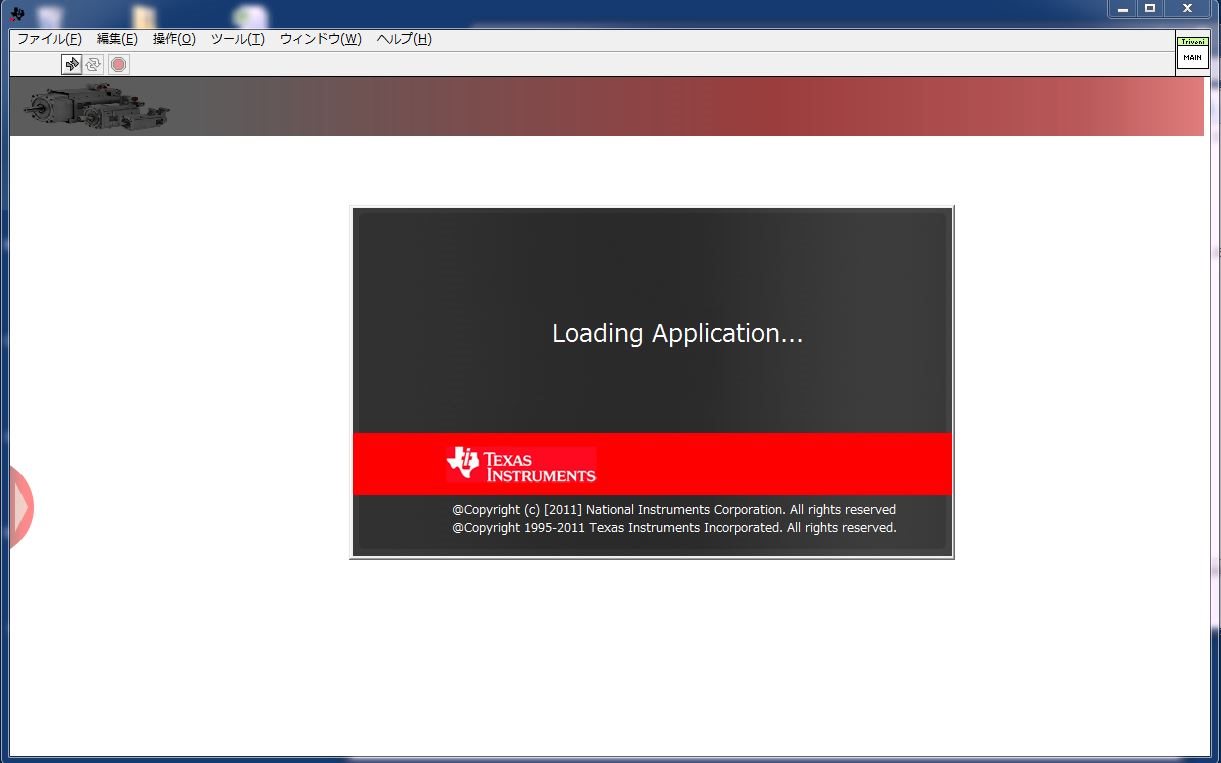Viewport: 1221px width, 763px height.
Task: Open the ファイル(F) menu
Action: pyautogui.click(x=49, y=39)
